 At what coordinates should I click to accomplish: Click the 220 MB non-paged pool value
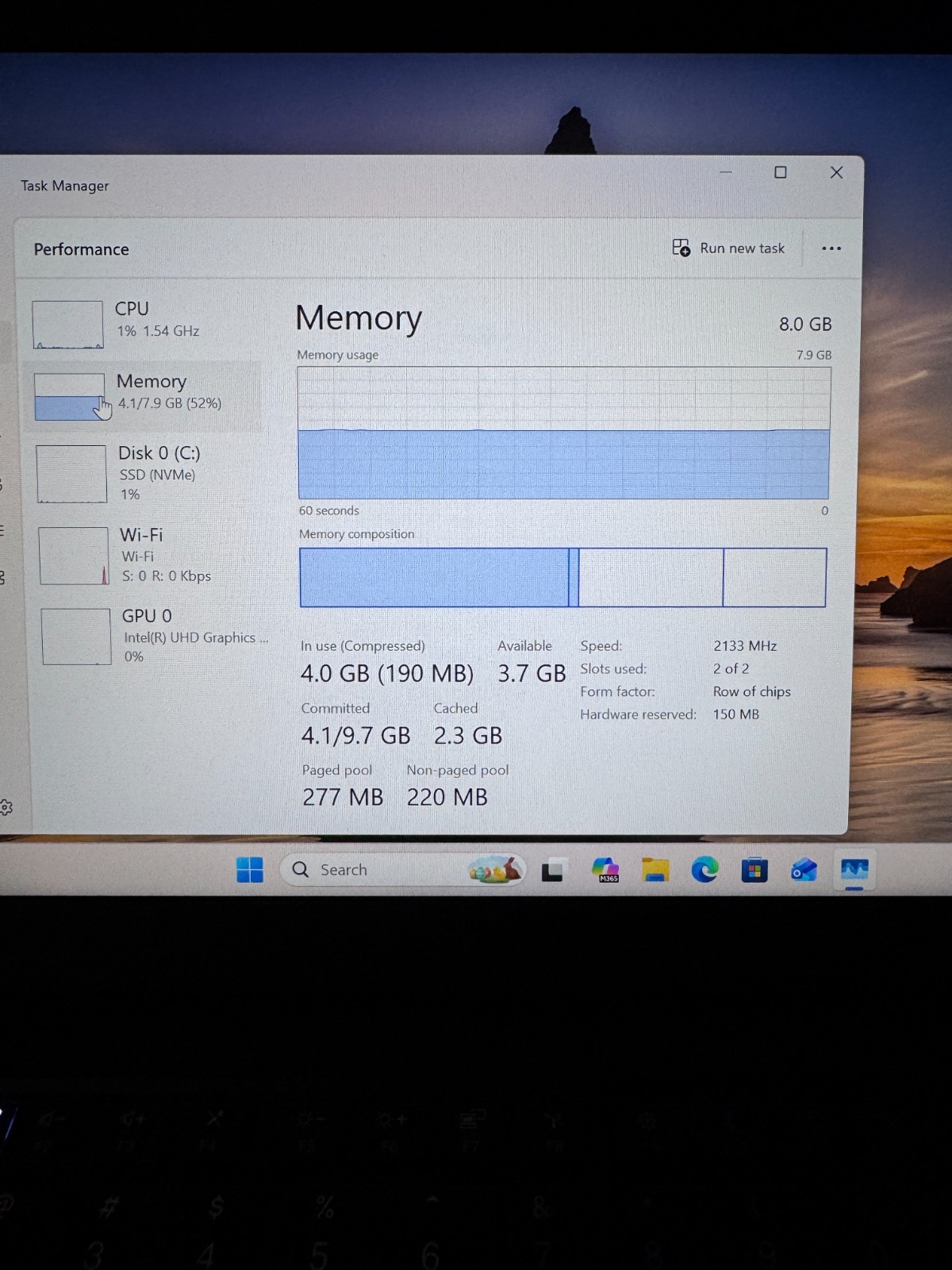[x=447, y=797]
